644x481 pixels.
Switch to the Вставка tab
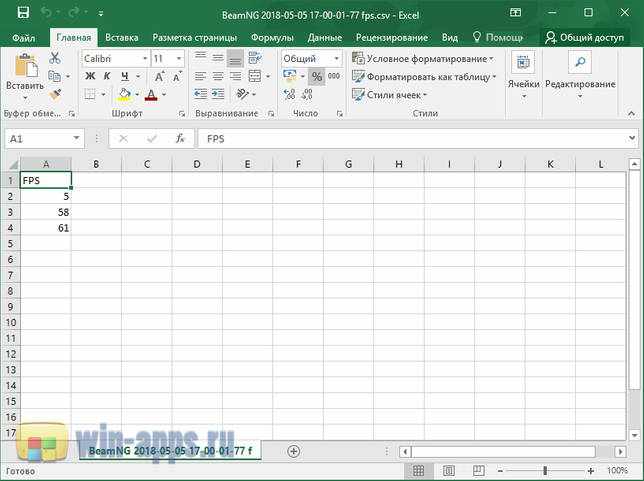(x=122, y=37)
